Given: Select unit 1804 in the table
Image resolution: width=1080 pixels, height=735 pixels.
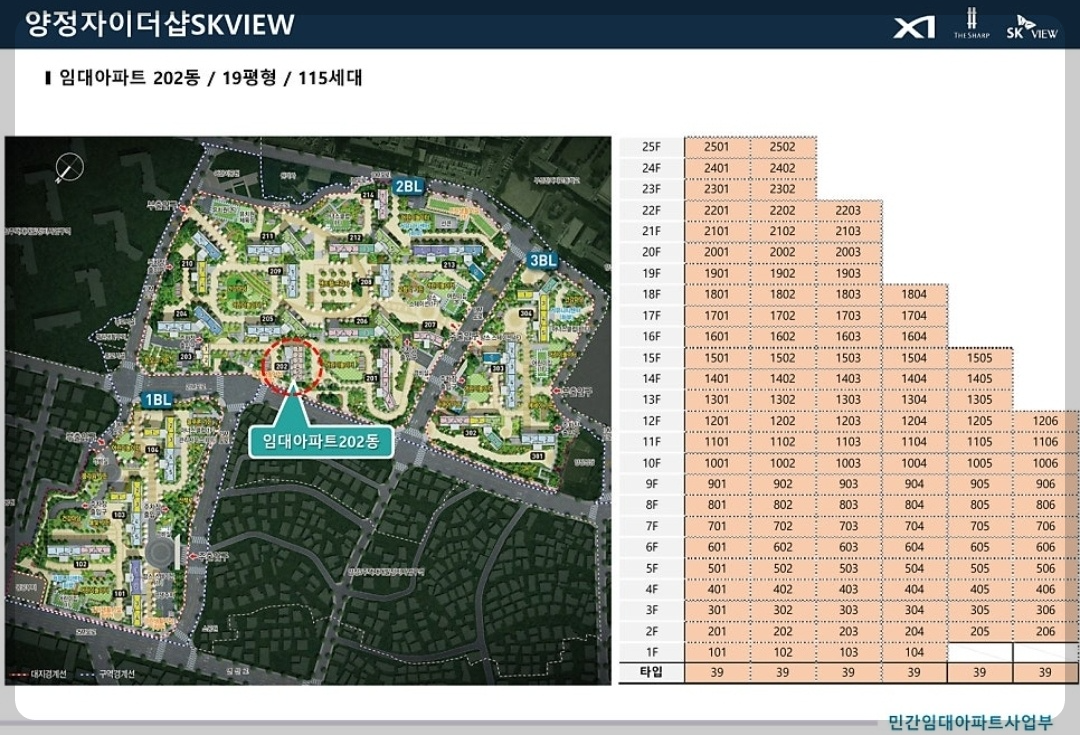Looking at the screenshot, I should click(915, 294).
